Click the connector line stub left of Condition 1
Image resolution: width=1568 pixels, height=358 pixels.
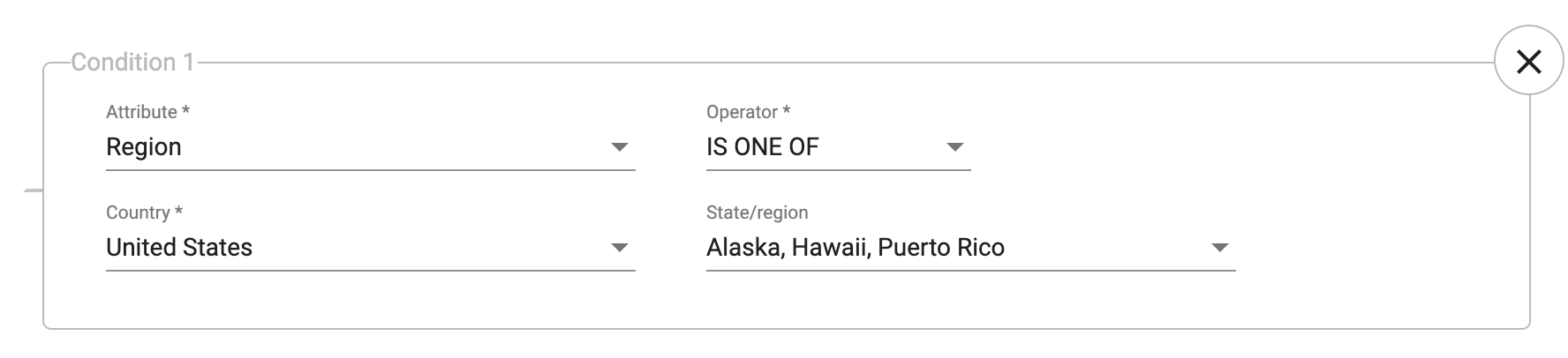coord(33,190)
